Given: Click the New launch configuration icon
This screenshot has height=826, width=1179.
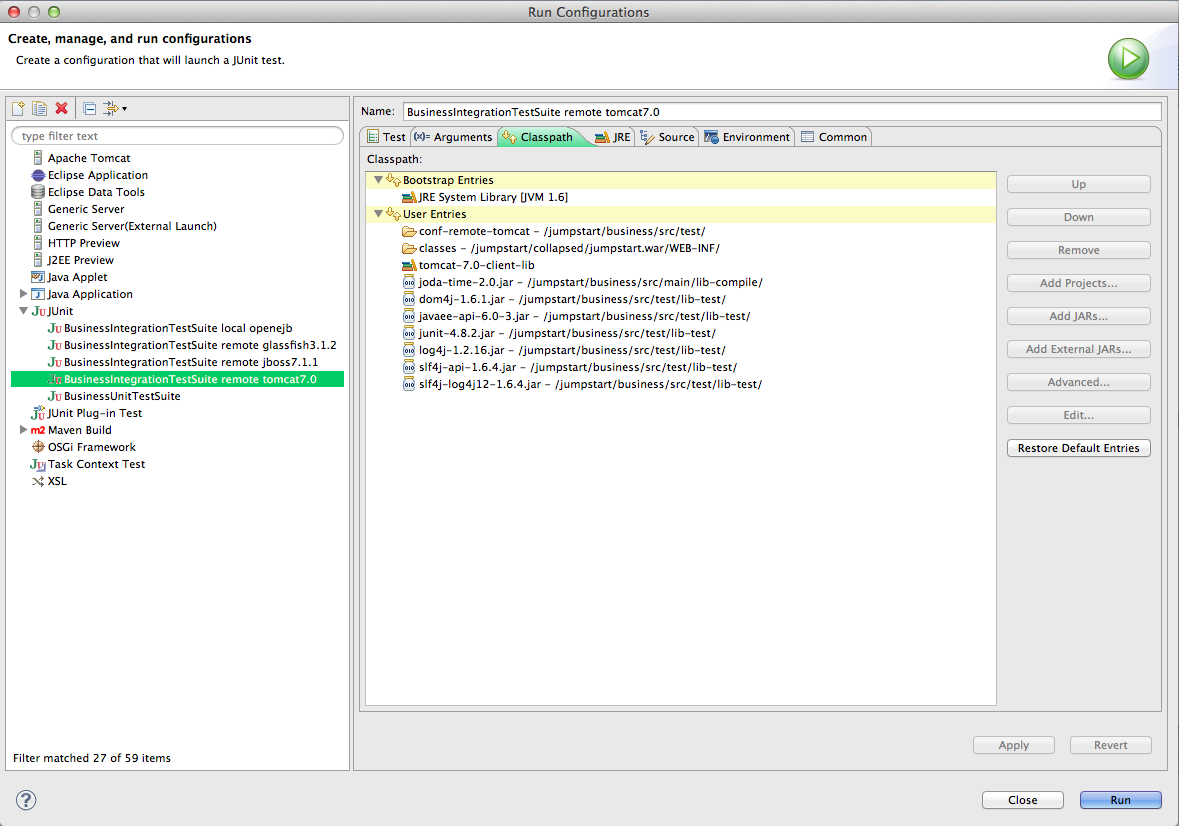Looking at the screenshot, I should [x=18, y=108].
